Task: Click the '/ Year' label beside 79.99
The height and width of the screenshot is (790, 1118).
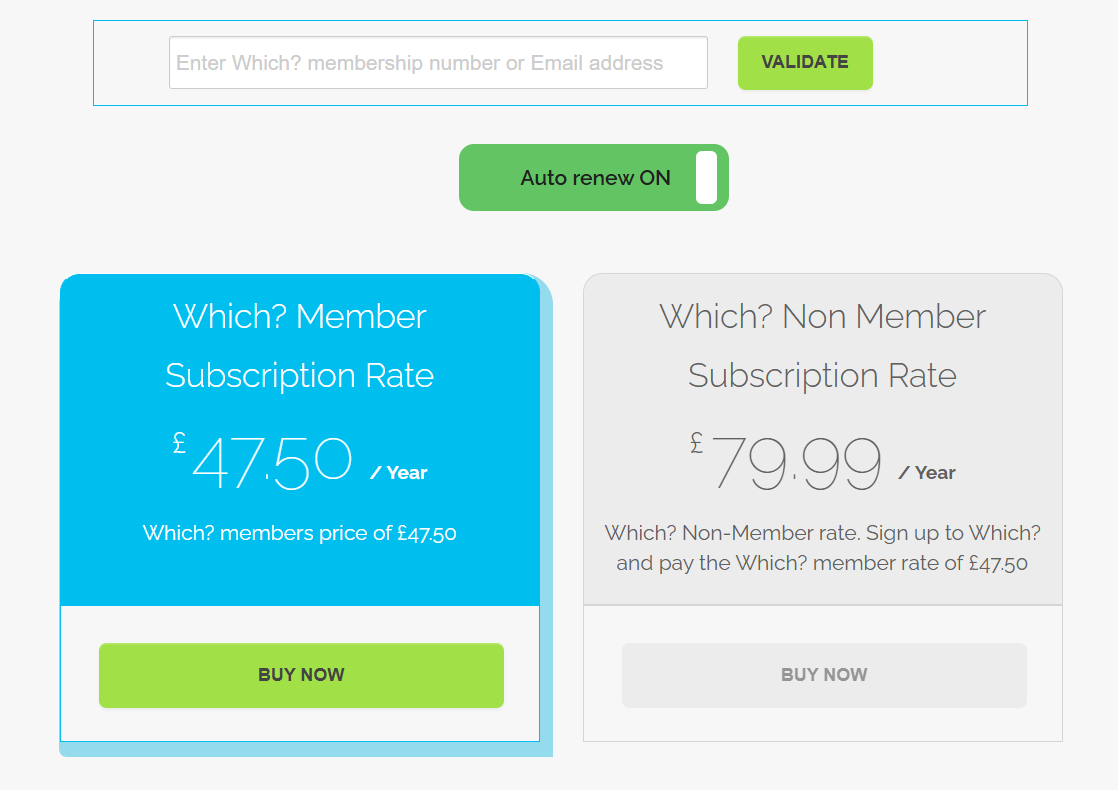Action: coord(927,473)
